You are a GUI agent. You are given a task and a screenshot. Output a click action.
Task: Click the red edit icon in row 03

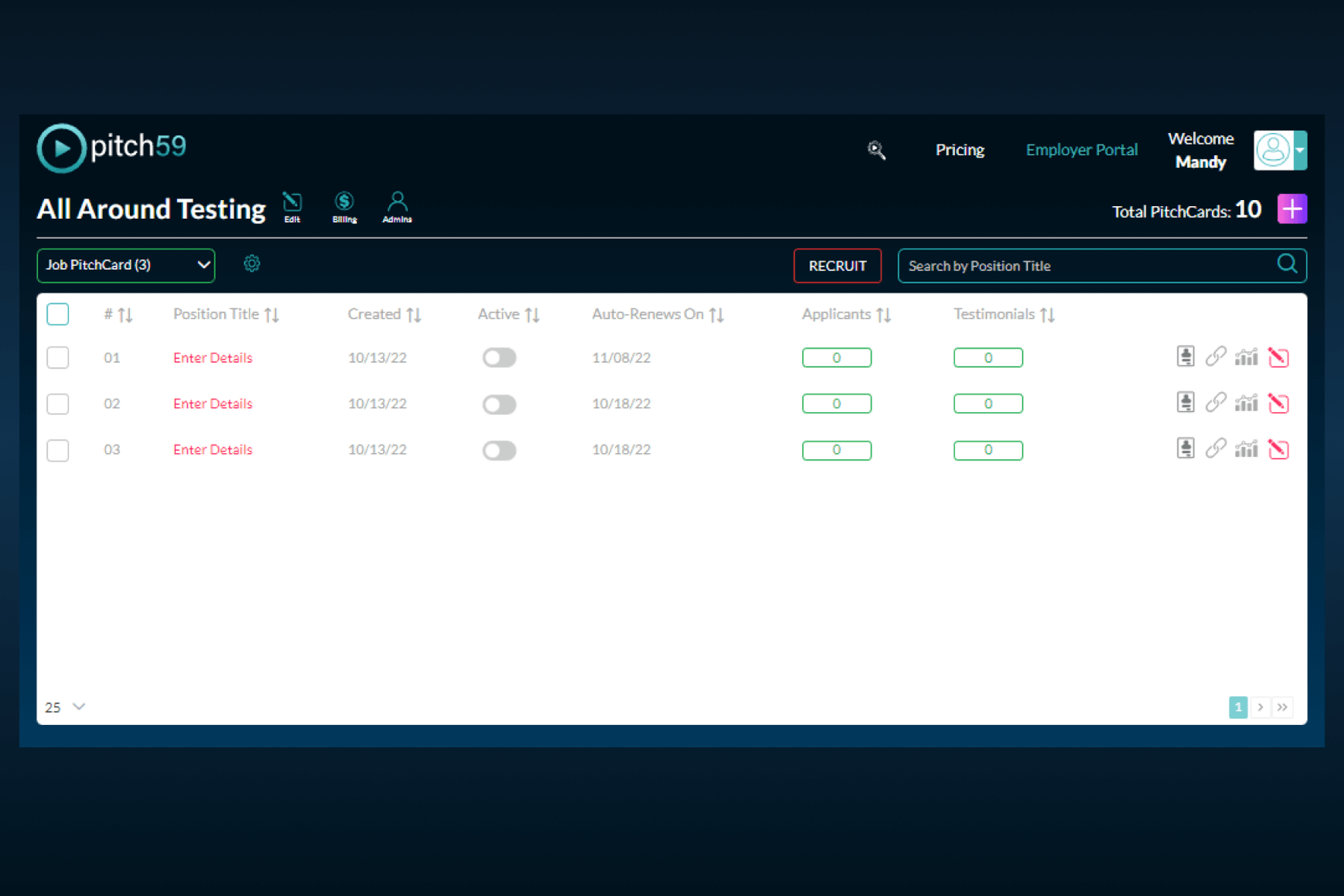tap(1278, 449)
